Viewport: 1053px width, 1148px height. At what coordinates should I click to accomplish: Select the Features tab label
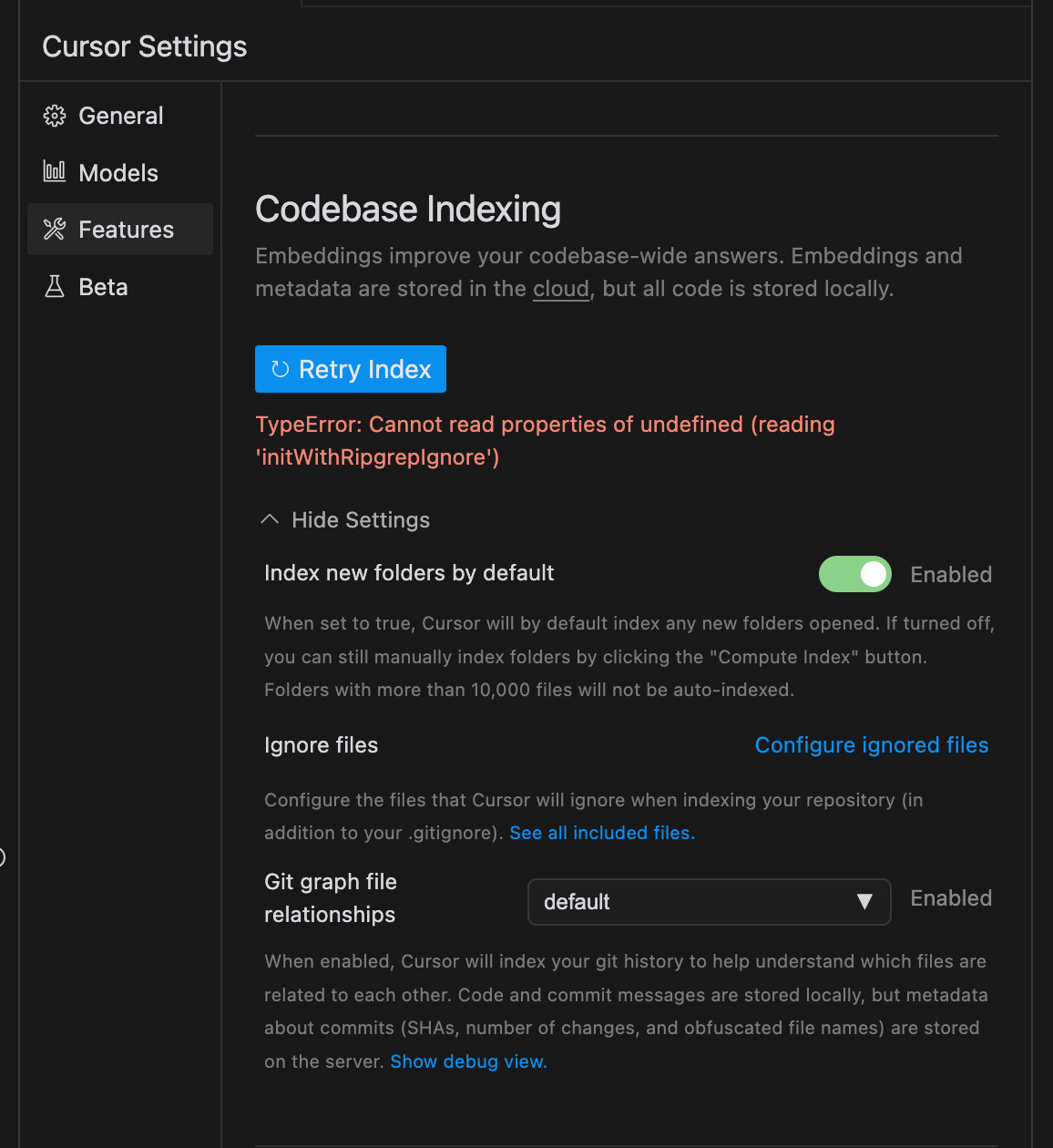click(x=127, y=230)
